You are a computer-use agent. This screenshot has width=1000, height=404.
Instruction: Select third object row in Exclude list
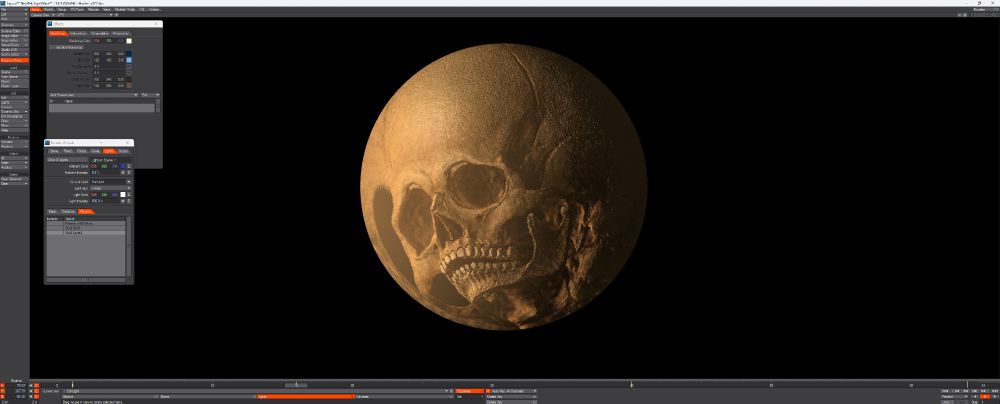[x=86, y=233]
